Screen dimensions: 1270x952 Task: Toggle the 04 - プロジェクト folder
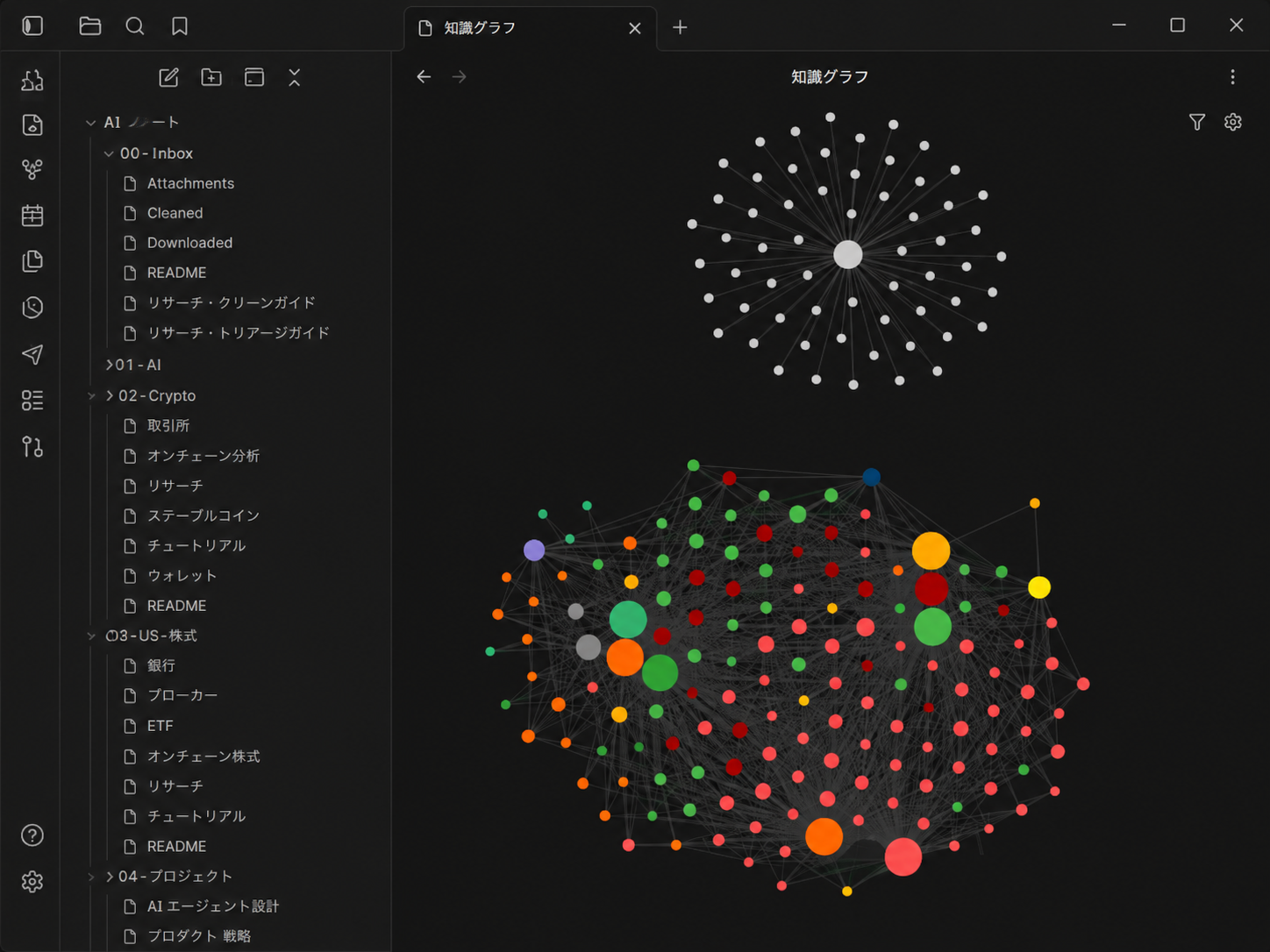click(x=168, y=877)
